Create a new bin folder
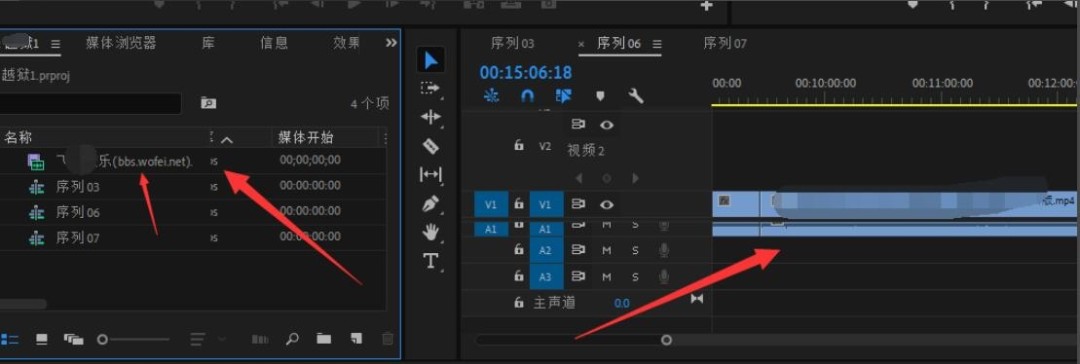This screenshot has width=1080, height=364. [324, 338]
